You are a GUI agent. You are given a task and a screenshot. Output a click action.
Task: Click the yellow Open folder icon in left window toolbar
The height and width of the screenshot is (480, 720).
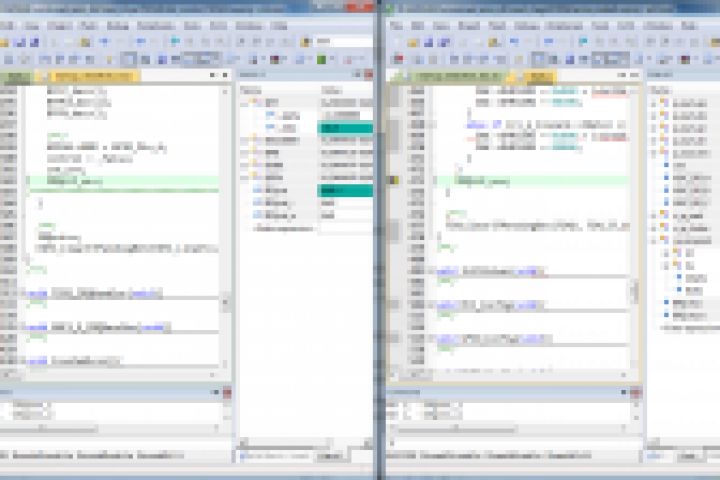4,43
